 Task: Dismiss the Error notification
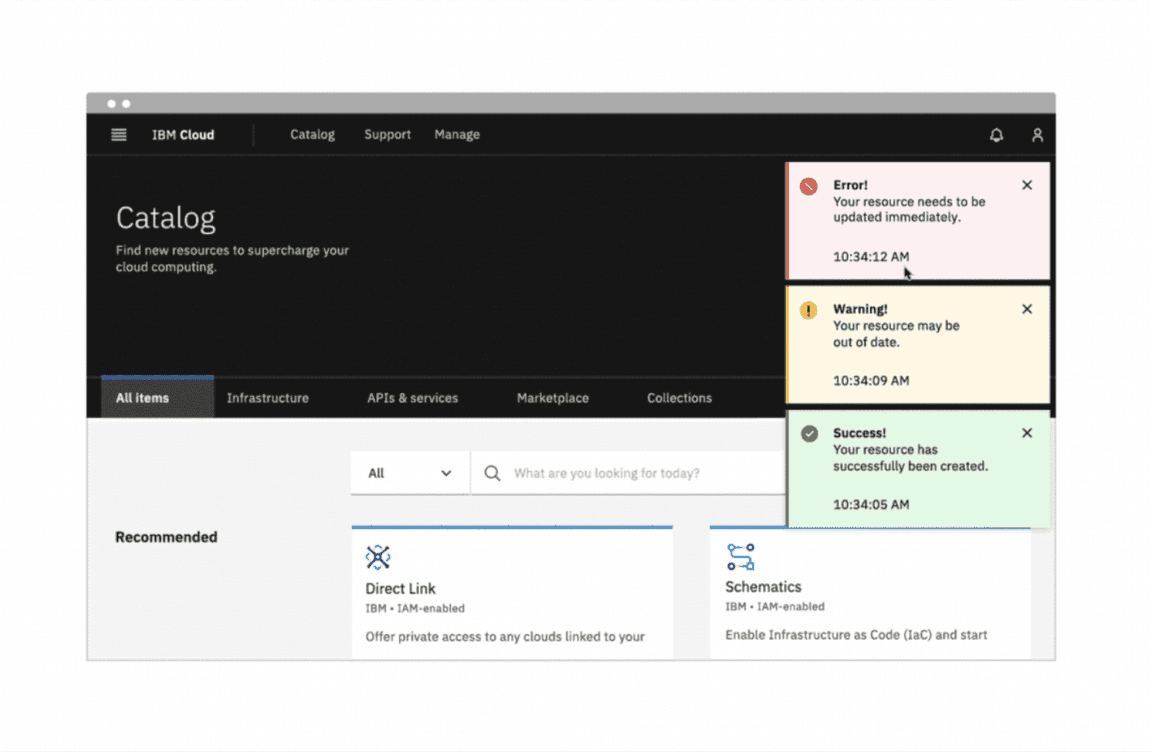coord(1027,185)
